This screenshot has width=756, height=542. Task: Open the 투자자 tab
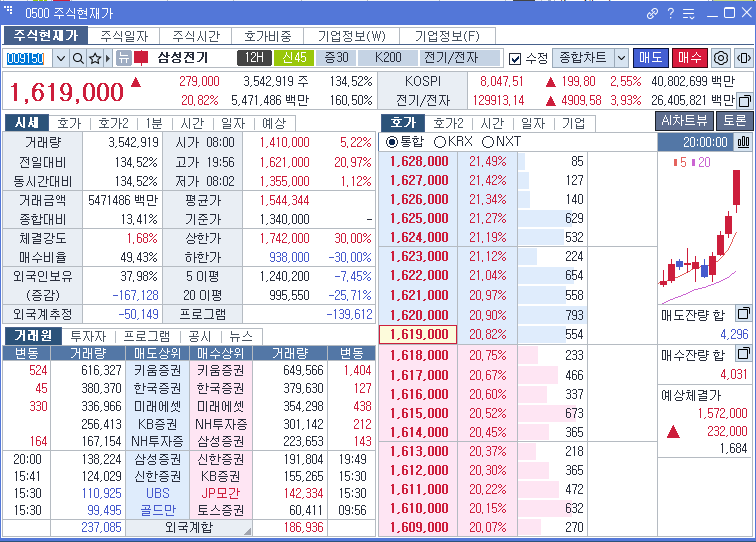(88, 336)
